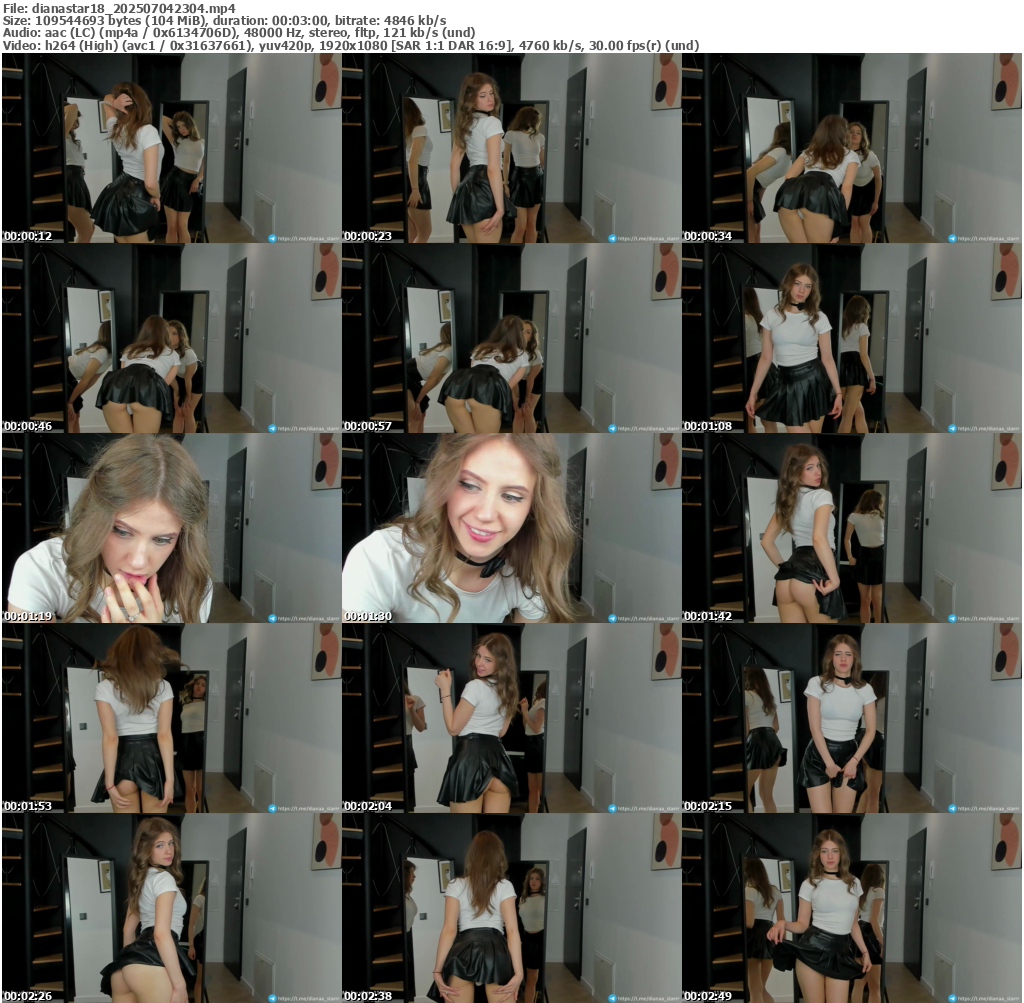Click the Video codec info line
The width and height of the screenshot is (1024, 1003).
pos(350,45)
